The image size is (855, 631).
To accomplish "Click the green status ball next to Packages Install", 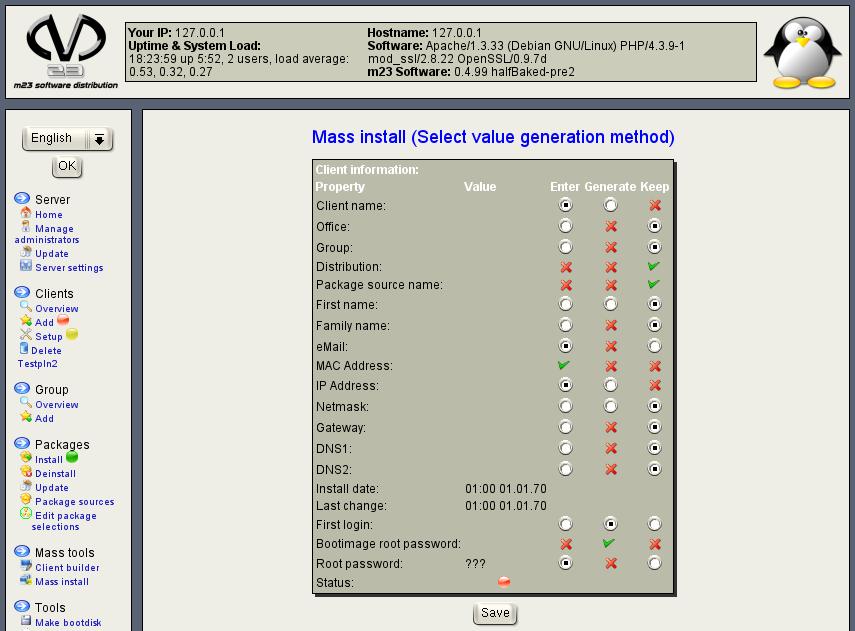I will pos(72,458).
